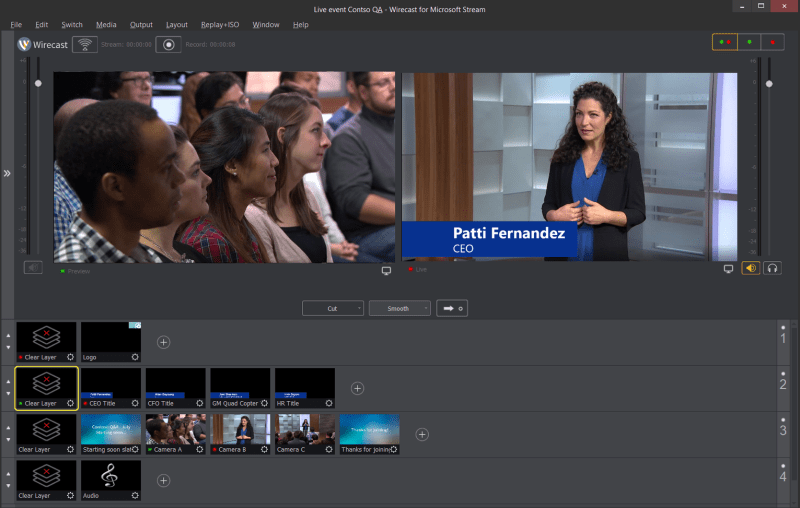Click the Go transition arrow button
This screenshot has width=800, height=508.
tap(452, 308)
